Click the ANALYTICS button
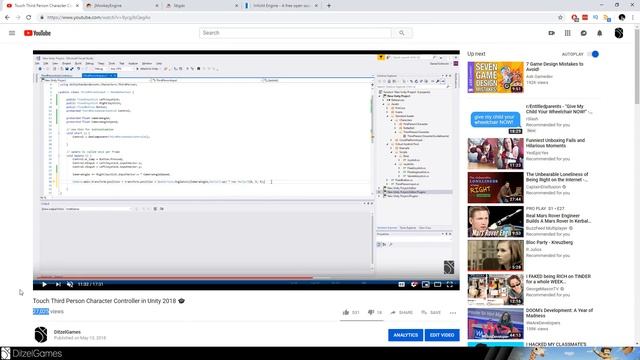This screenshot has height=360, width=640. pos(405,335)
